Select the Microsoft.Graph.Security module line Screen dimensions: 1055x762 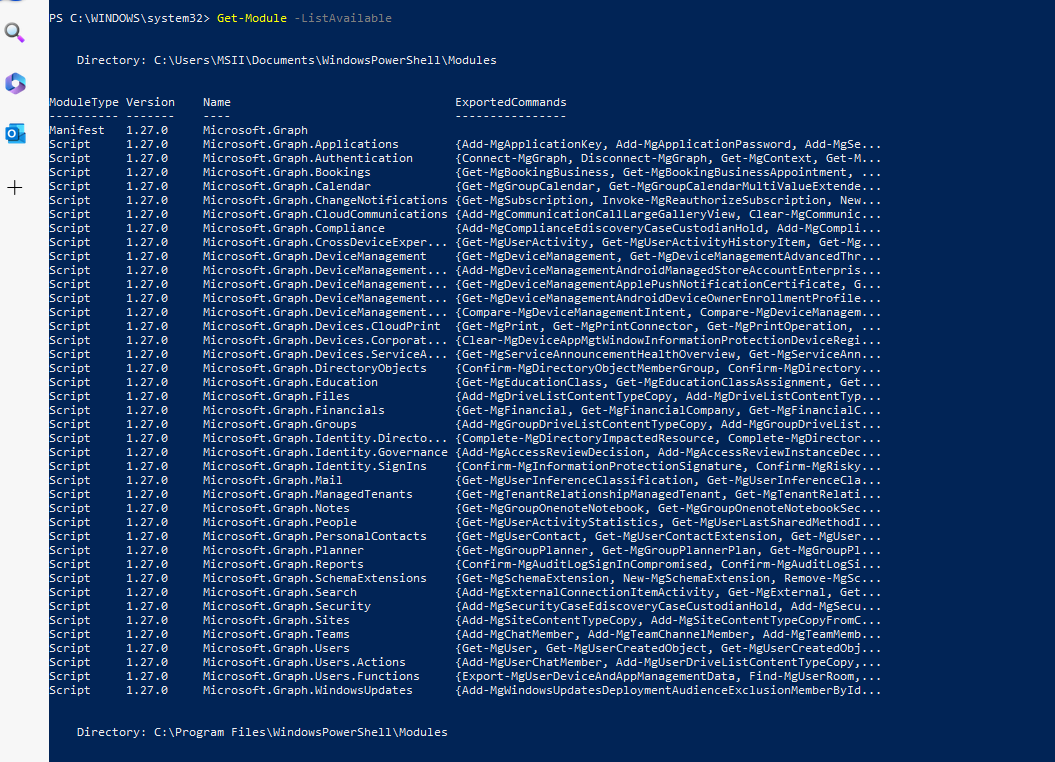point(283,606)
